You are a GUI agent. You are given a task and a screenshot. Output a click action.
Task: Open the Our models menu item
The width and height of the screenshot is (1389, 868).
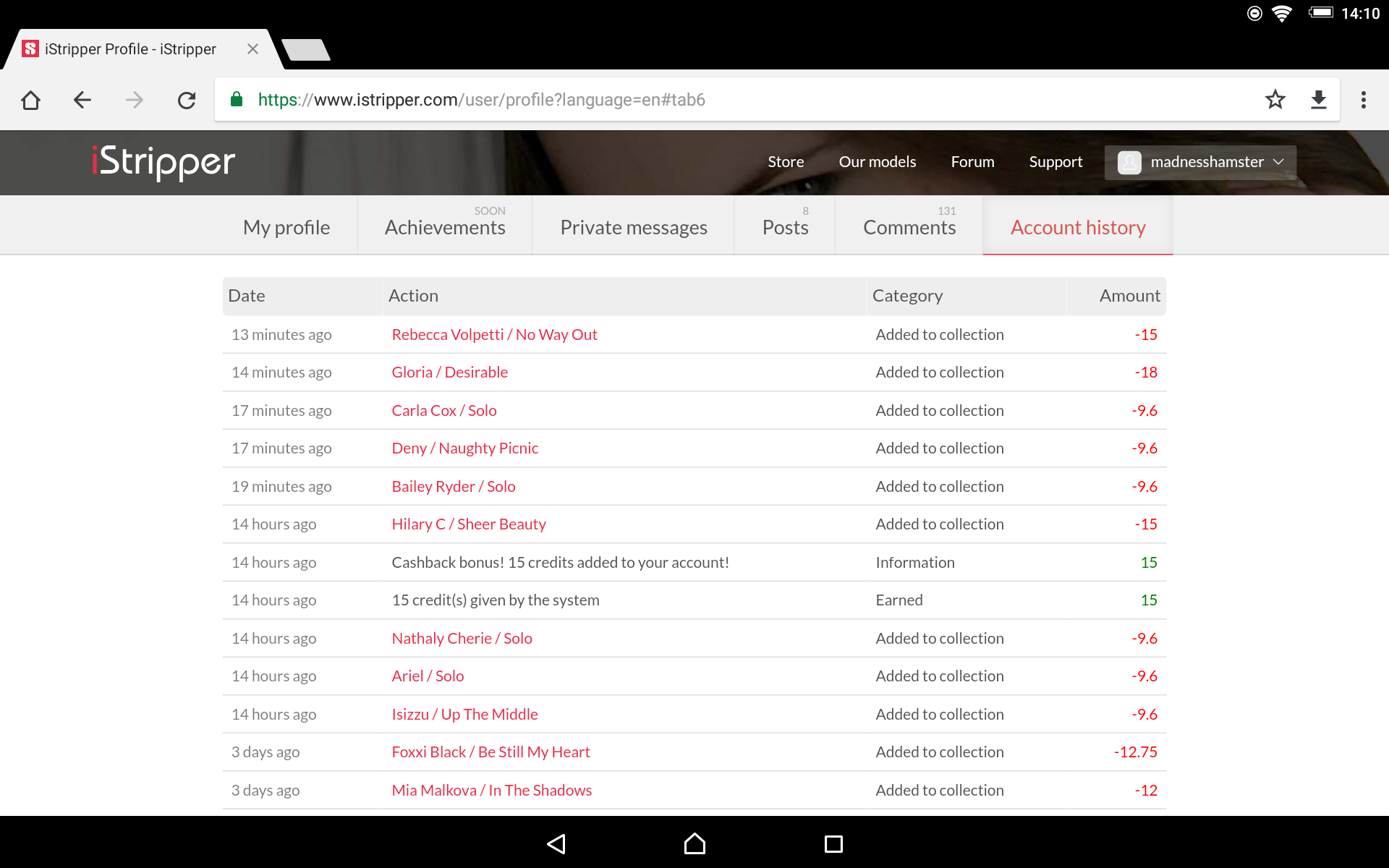click(878, 162)
